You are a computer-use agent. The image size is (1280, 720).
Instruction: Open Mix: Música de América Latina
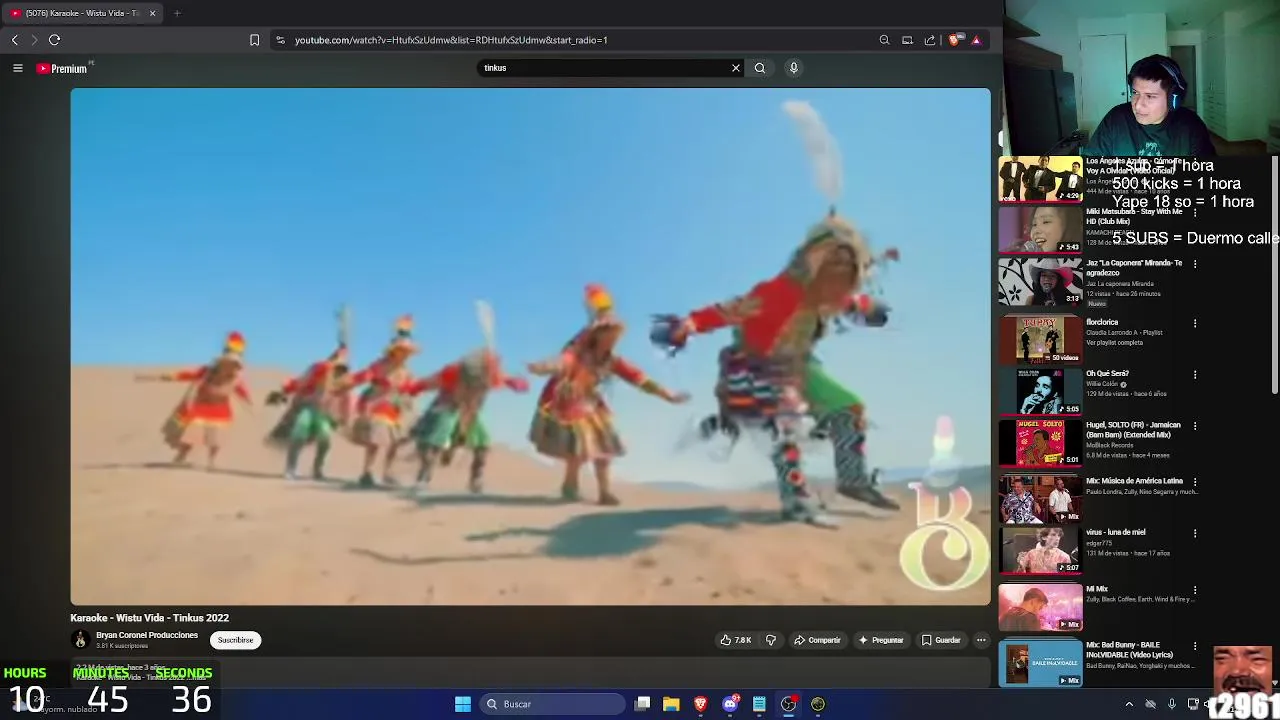click(x=1134, y=481)
